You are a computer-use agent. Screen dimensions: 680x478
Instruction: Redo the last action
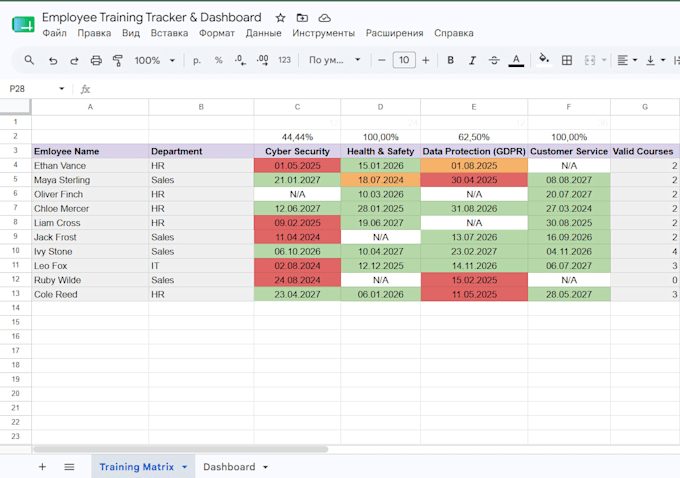coord(74,60)
